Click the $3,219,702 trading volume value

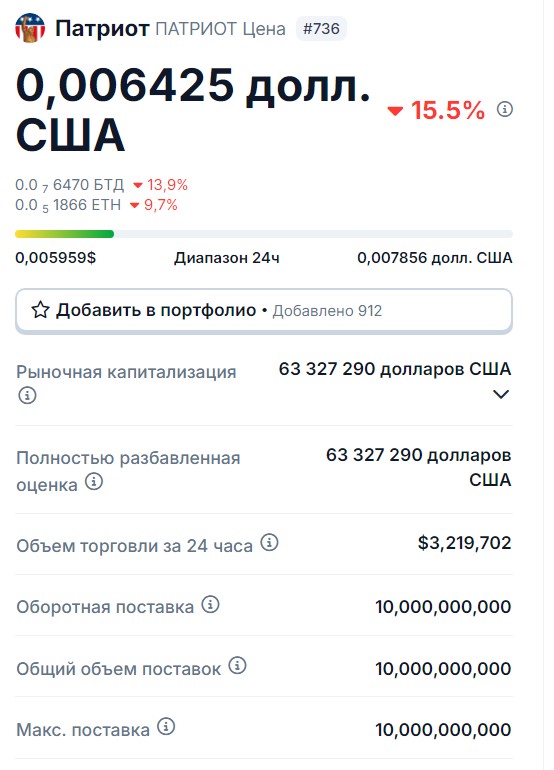tap(464, 543)
